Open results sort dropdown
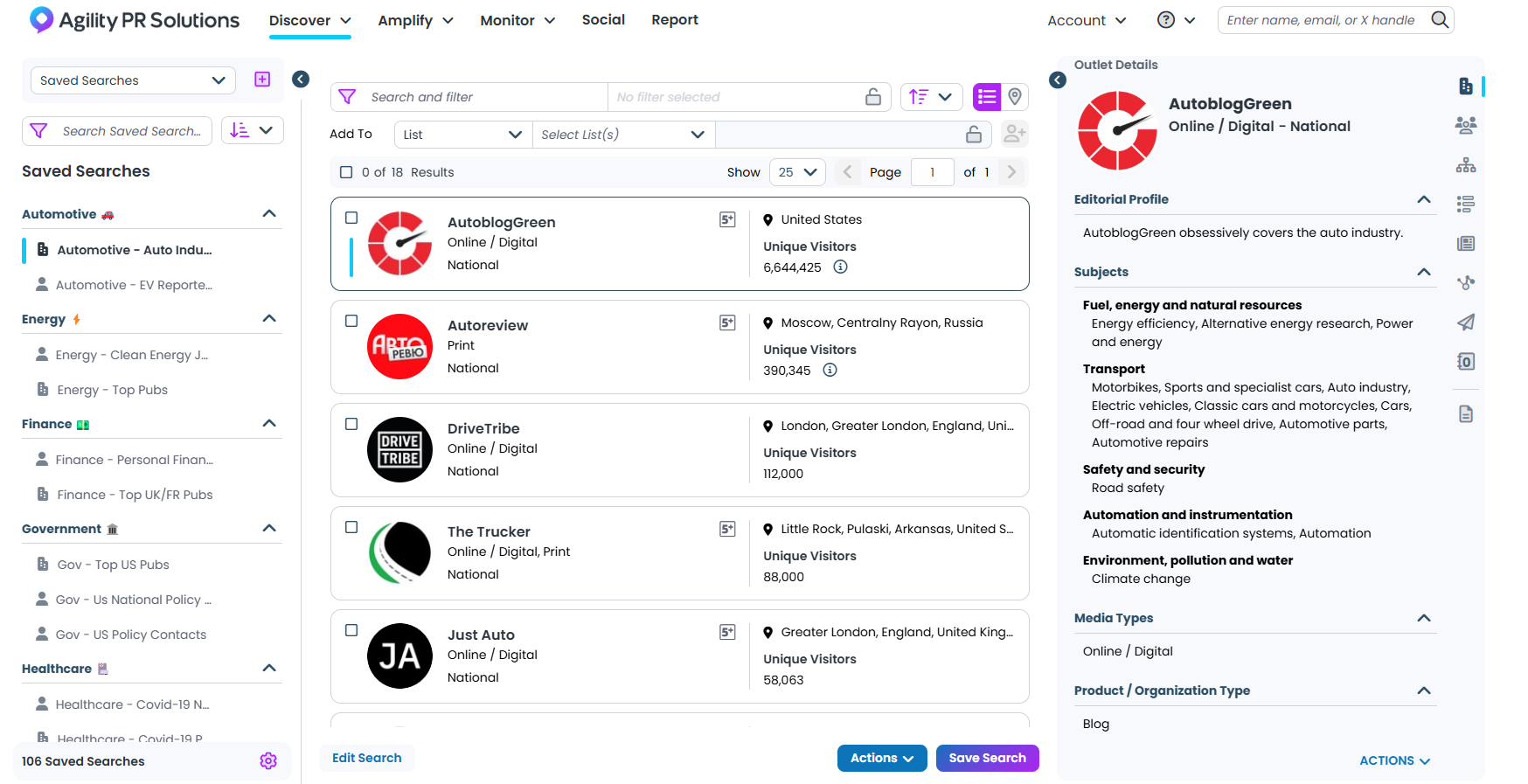 (931, 97)
